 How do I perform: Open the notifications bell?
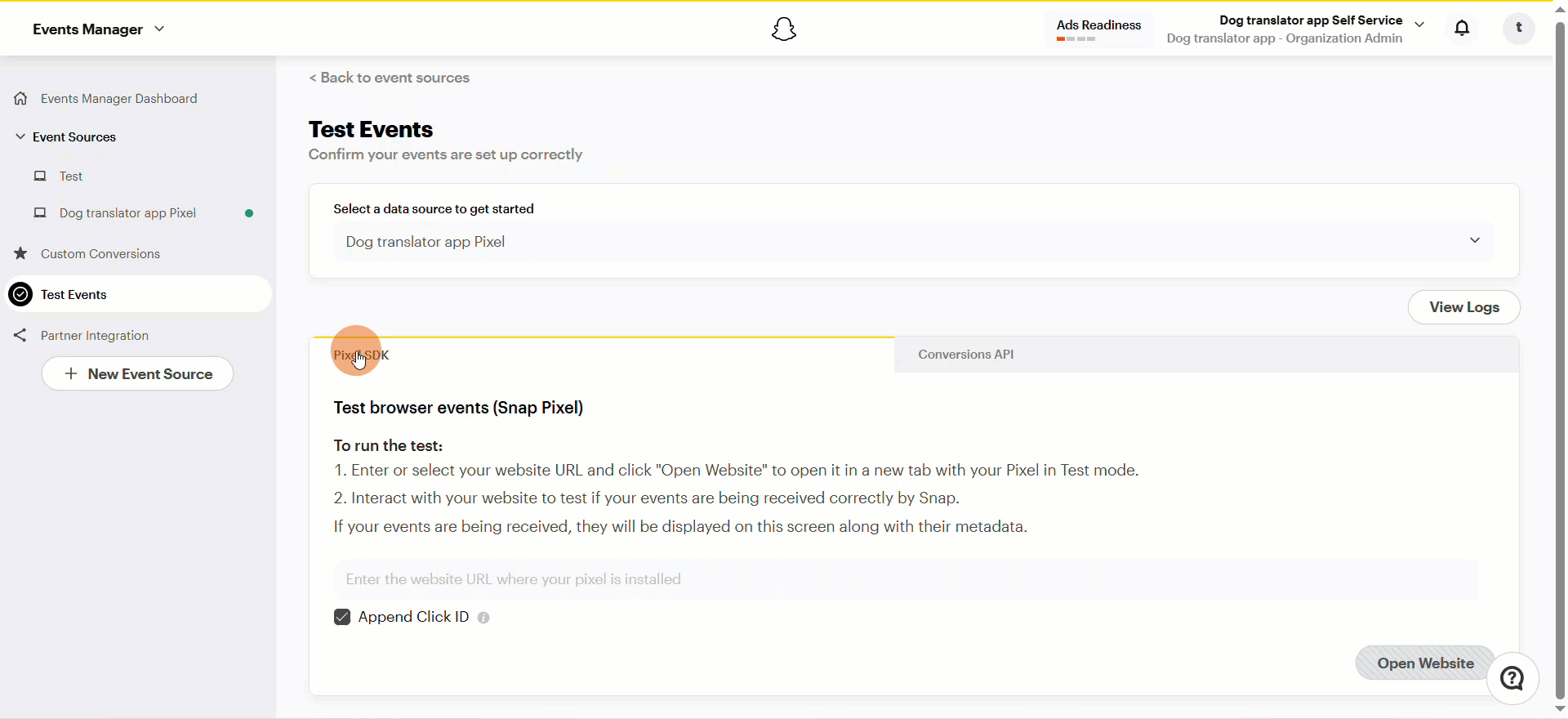pos(1462,29)
